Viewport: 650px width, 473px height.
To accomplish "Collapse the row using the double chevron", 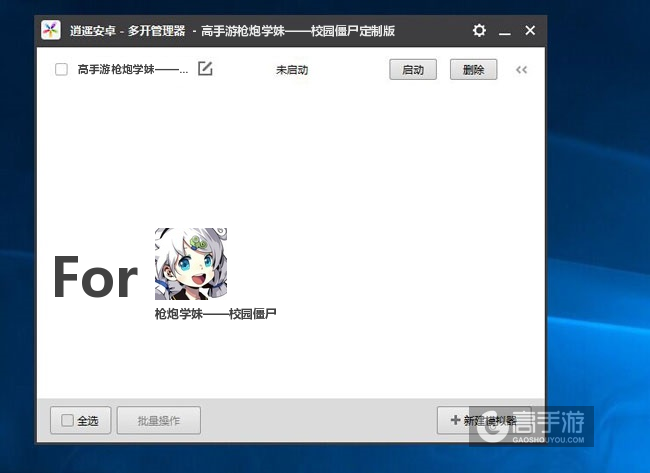I will pyautogui.click(x=521, y=70).
